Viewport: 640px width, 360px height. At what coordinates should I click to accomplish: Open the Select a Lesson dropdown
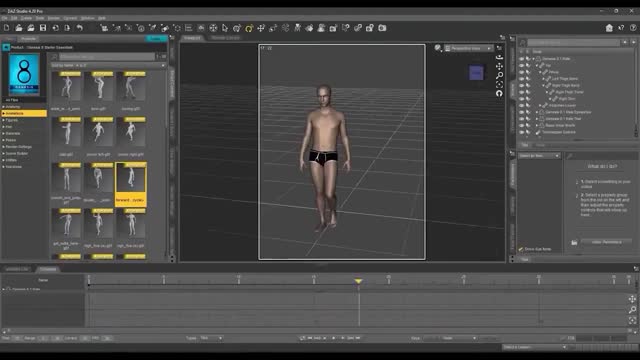click(x=535, y=347)
